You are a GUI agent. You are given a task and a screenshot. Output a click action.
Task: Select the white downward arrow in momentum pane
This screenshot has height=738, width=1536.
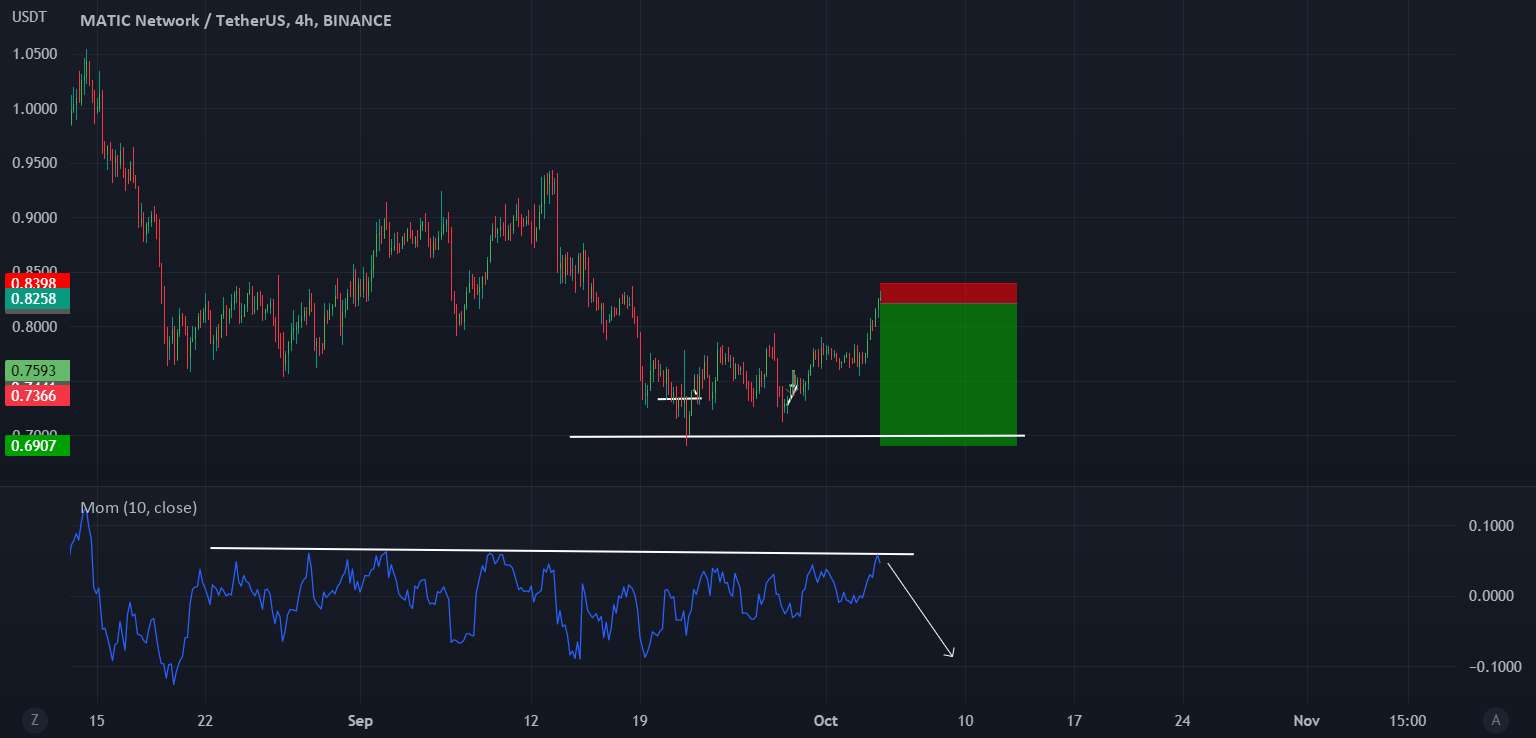(x=921, y=611)
